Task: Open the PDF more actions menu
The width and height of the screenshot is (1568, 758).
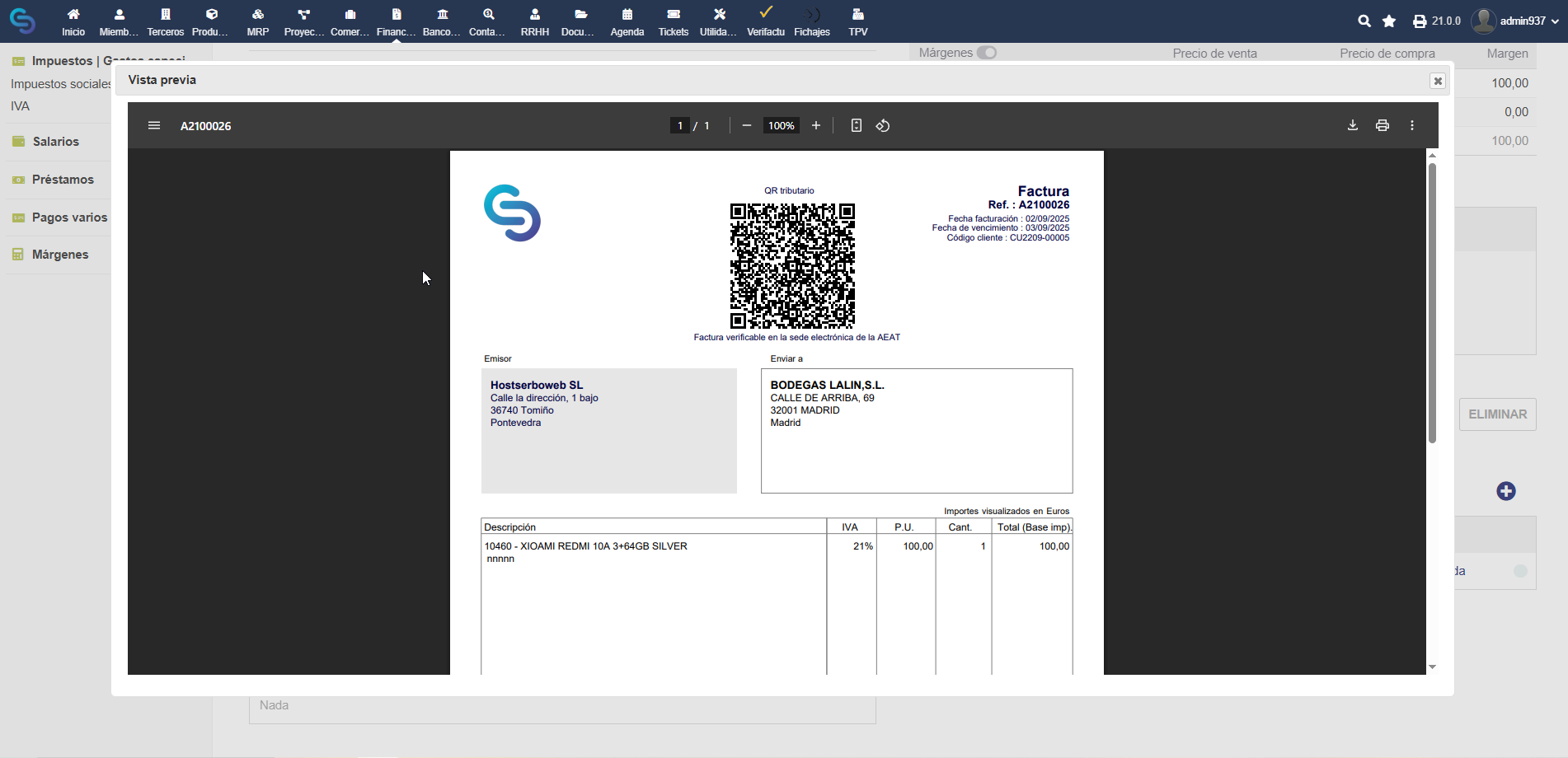Action: (x=1412, y=125)
